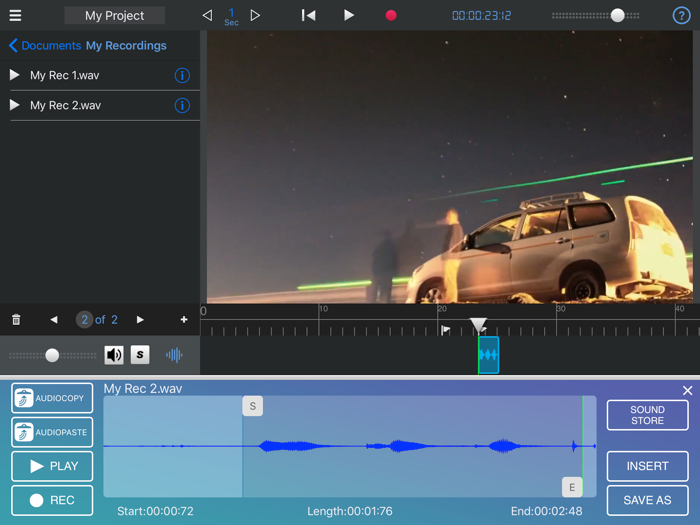Toggle the track mute speaker button
The width and height of the screenshot is (700, 525).
[114, 355]
